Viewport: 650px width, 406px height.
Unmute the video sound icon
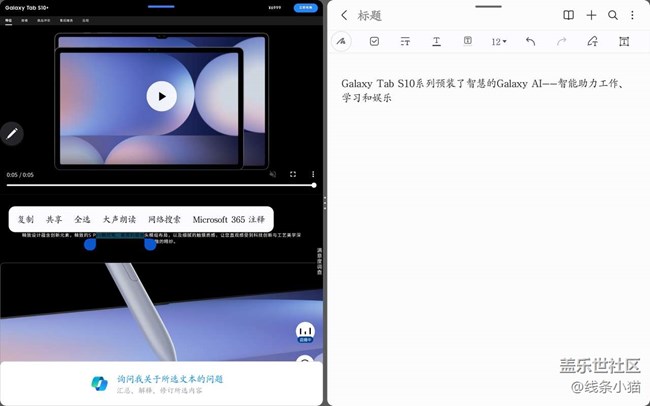272,174
